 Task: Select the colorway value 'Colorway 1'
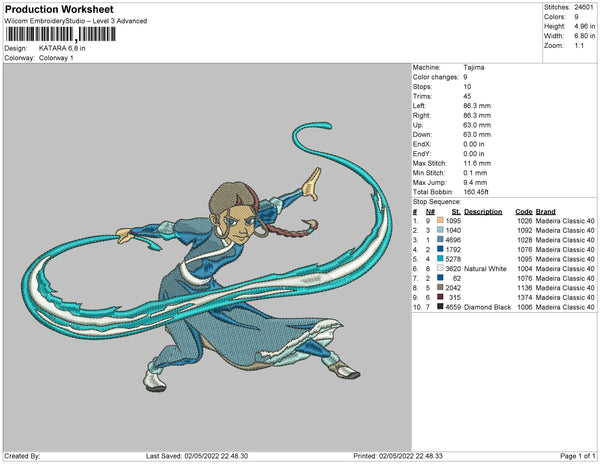[x=56, y=58]
